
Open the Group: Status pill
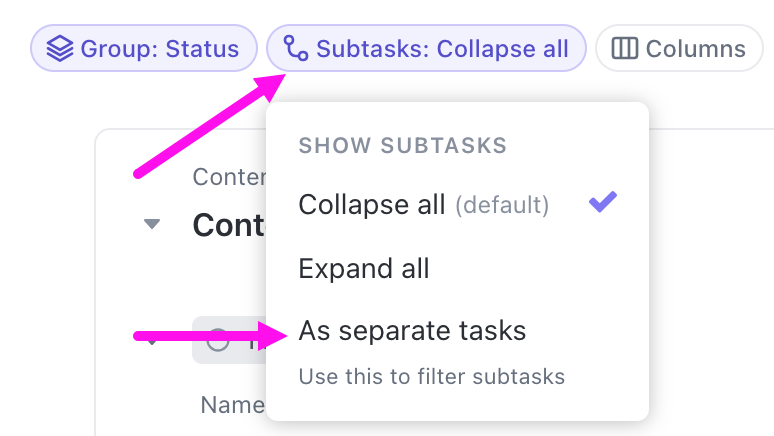pyautogui.click(x=144, y=48)
